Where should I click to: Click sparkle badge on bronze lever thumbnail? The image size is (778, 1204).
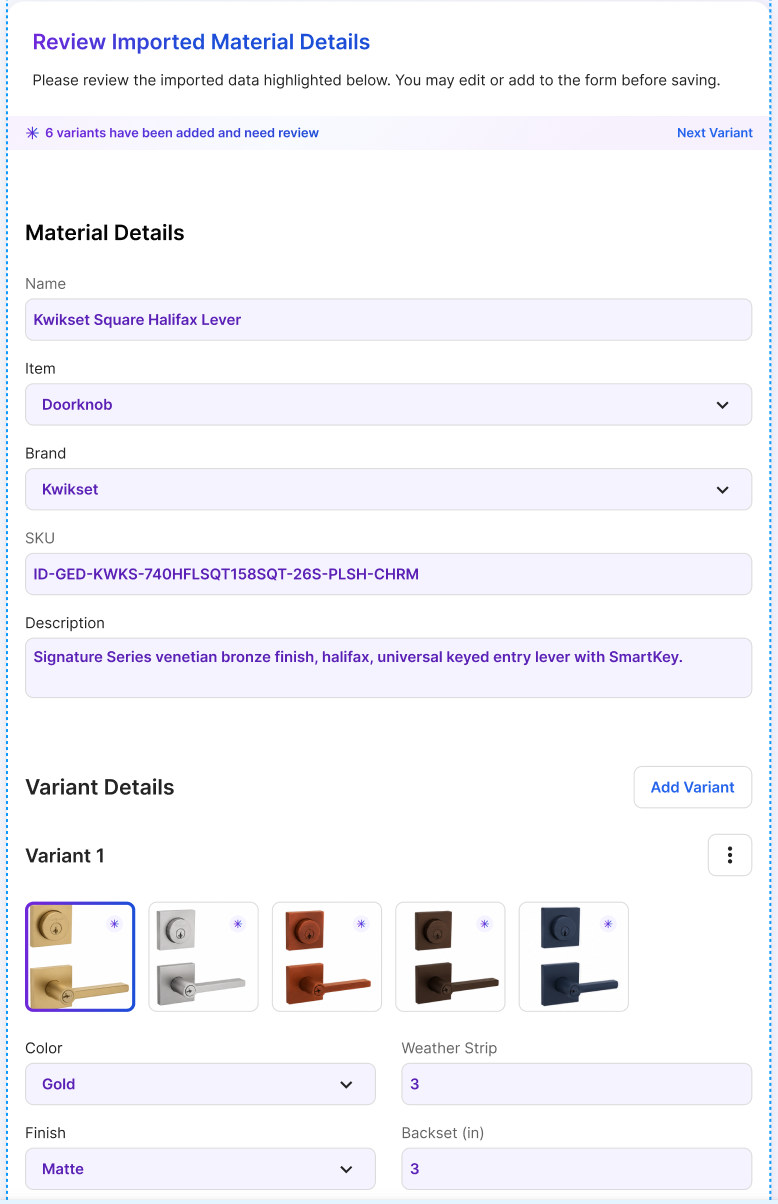pos(485,924)
